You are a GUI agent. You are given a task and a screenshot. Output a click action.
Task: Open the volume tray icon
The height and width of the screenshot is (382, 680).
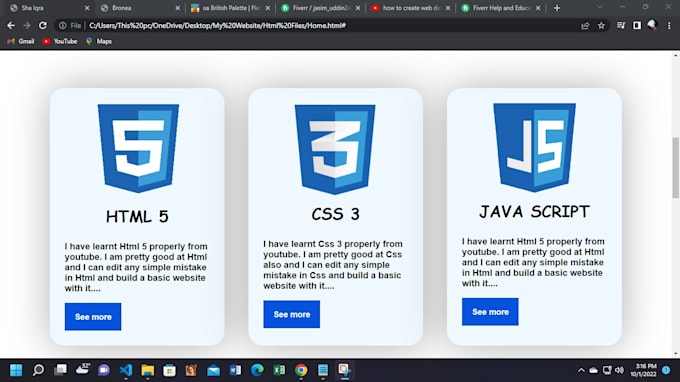[619, 370]
